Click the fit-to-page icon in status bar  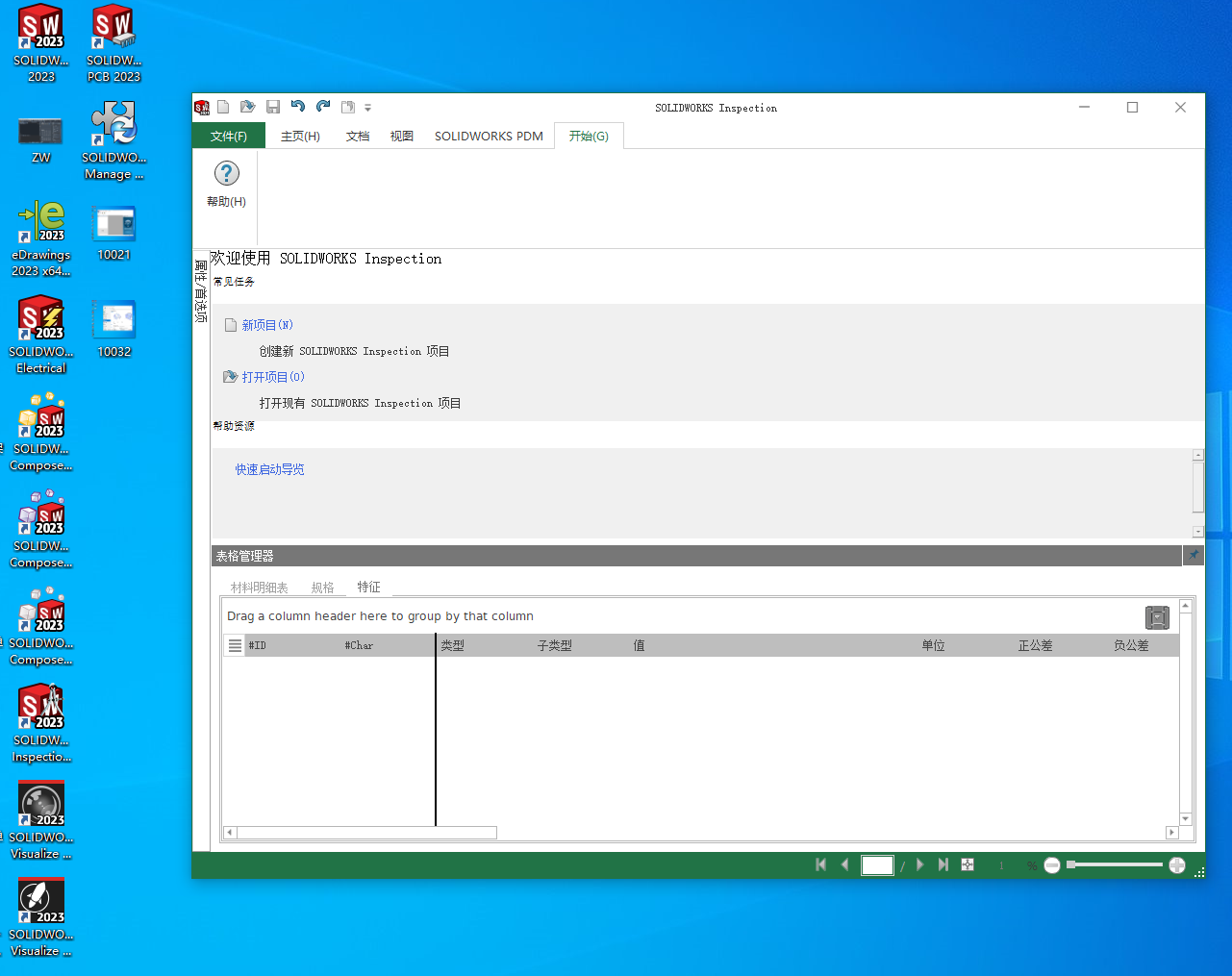(968, 864)
